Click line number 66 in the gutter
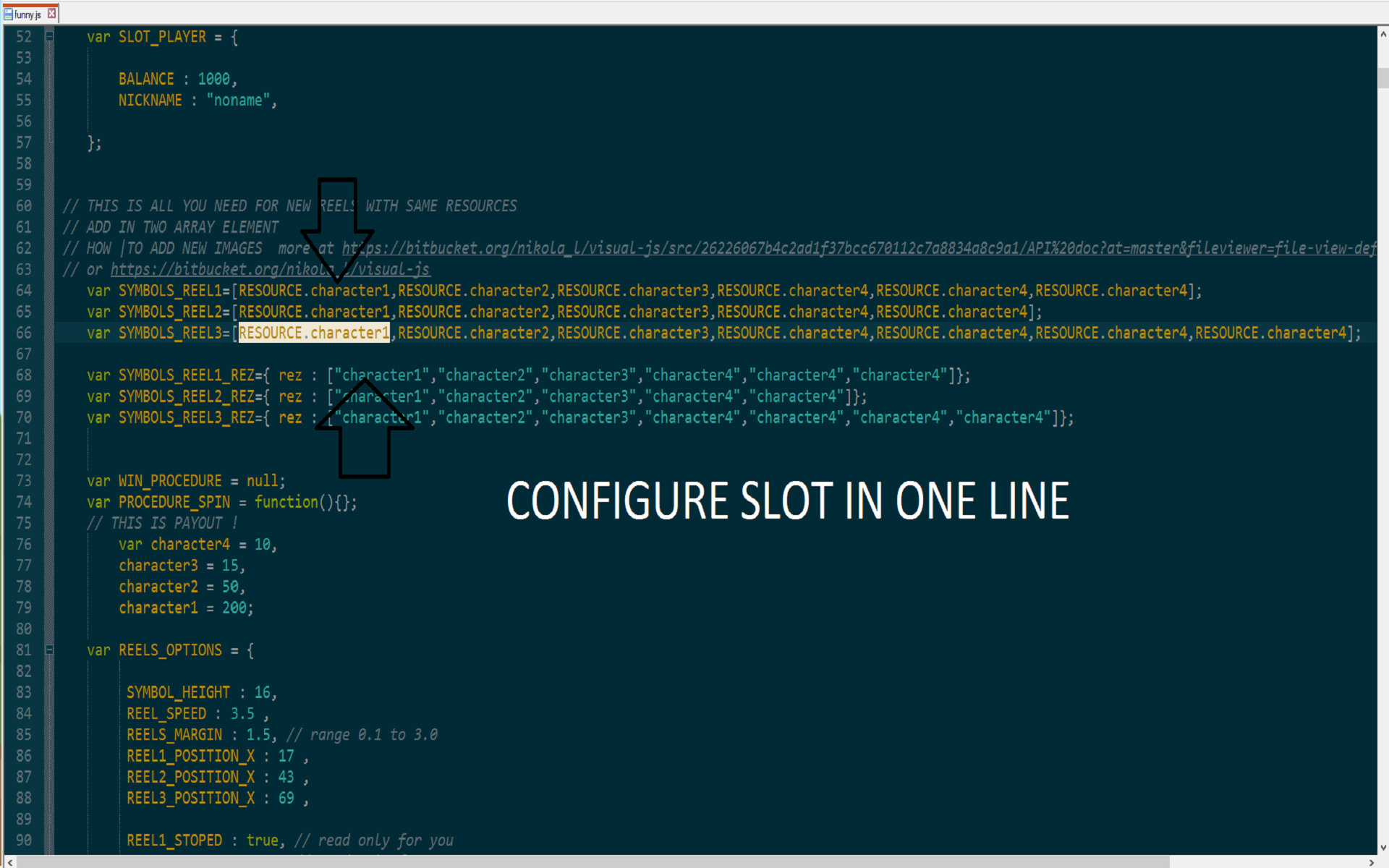The image size is (1389, 868). pyautogui.click(x=24, y=333)
